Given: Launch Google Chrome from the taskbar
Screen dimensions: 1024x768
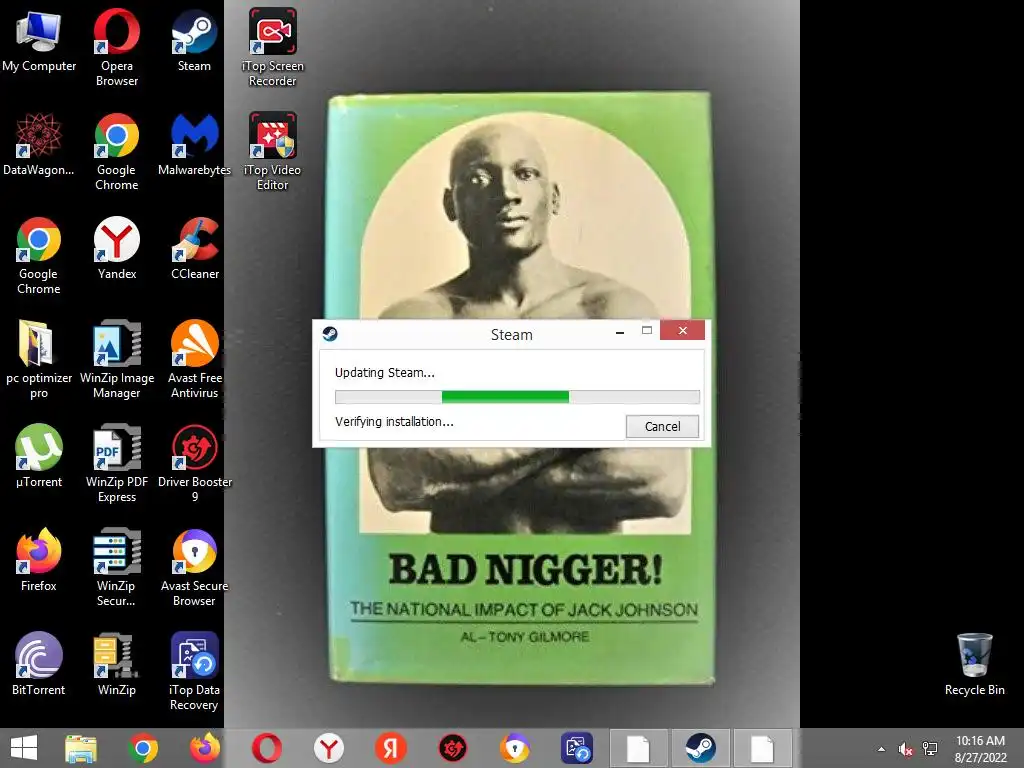Looking at the screenshot, I should pyautogui.click(x=143, y=748).
